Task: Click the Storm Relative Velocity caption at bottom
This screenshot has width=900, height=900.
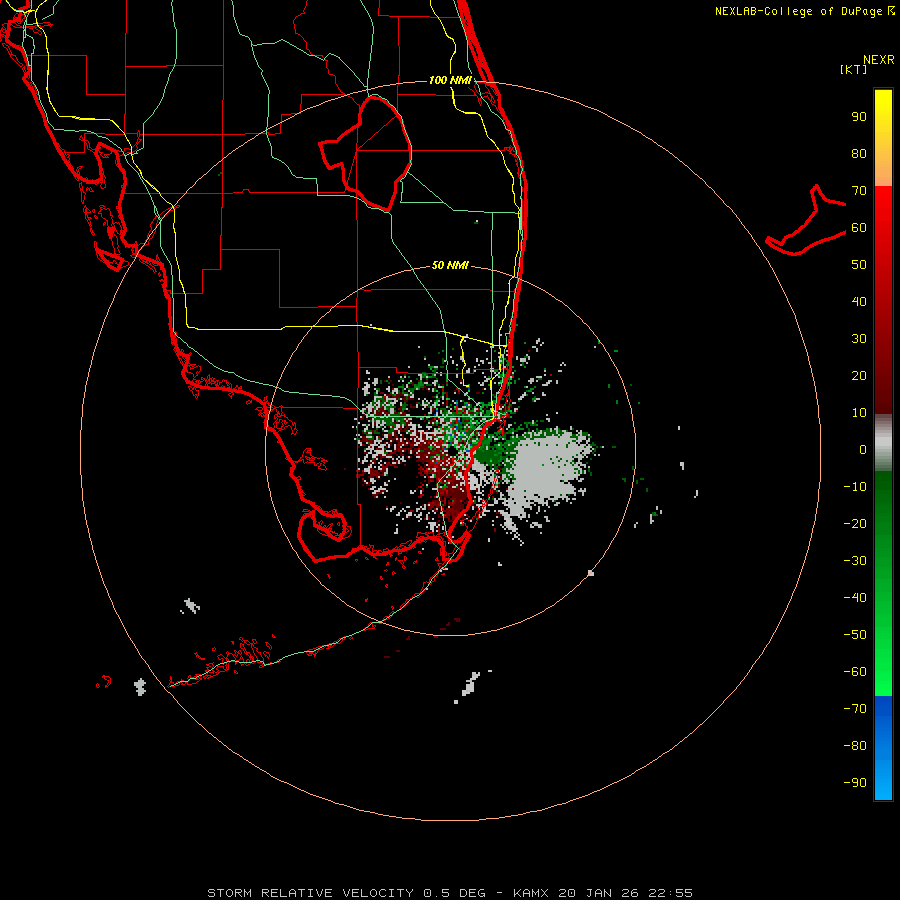Action: [x=450, y=893]
